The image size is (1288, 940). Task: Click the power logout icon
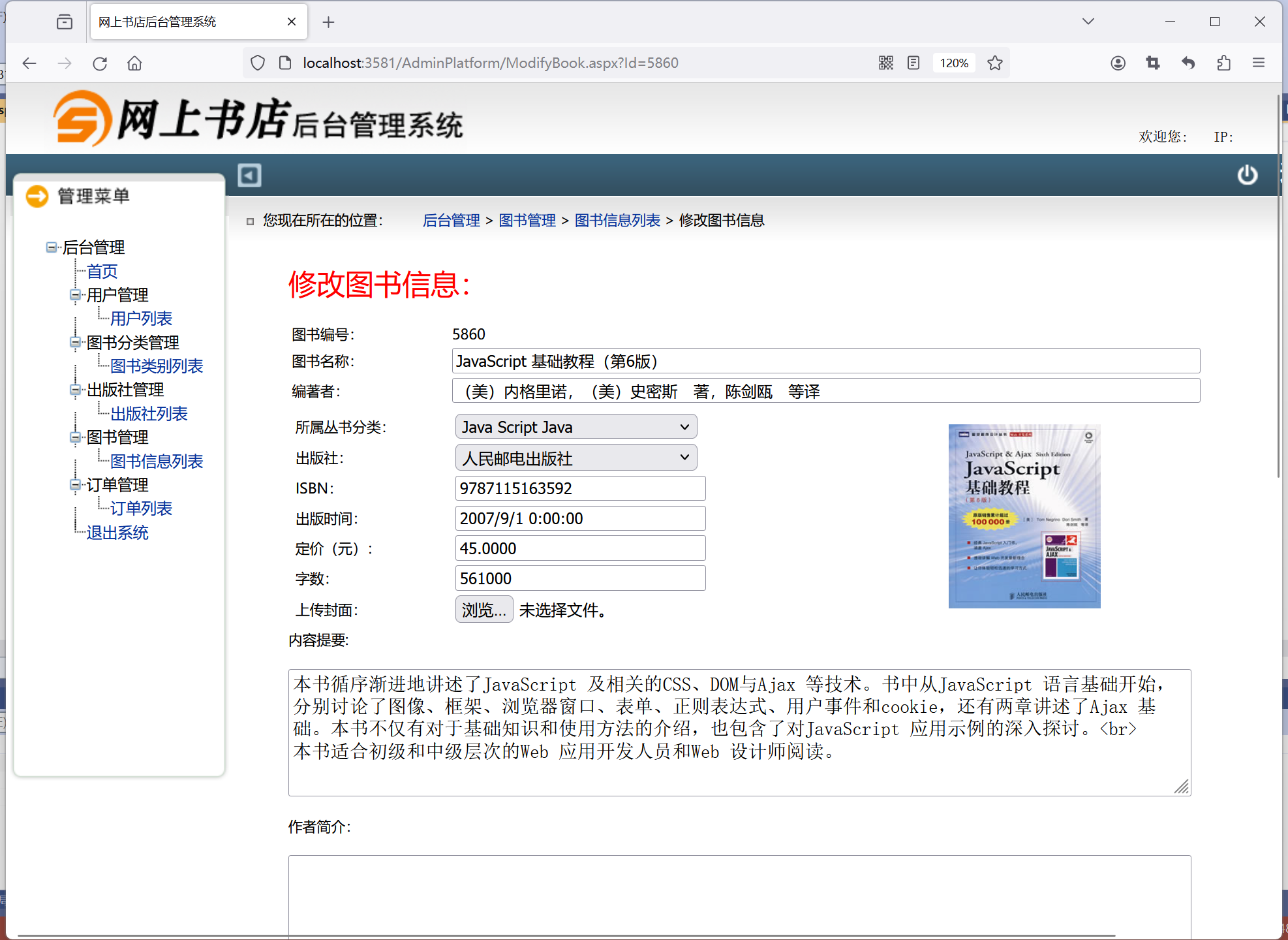(1247, 175)
